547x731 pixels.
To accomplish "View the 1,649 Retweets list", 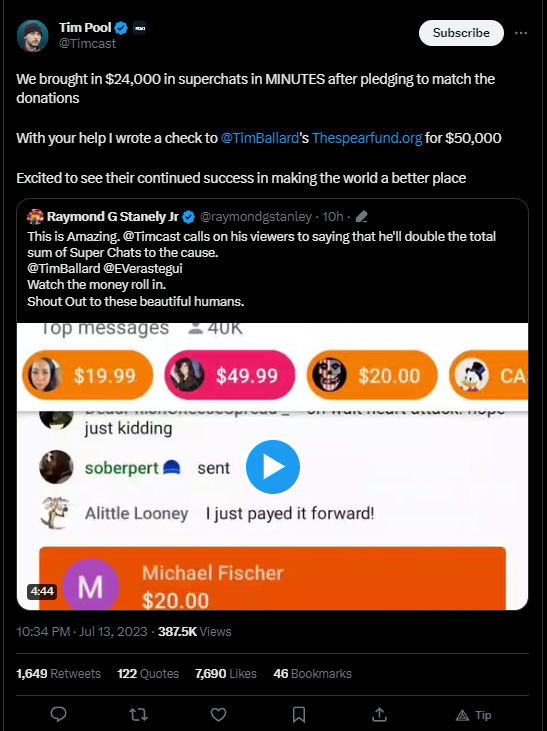I will 58,674.
